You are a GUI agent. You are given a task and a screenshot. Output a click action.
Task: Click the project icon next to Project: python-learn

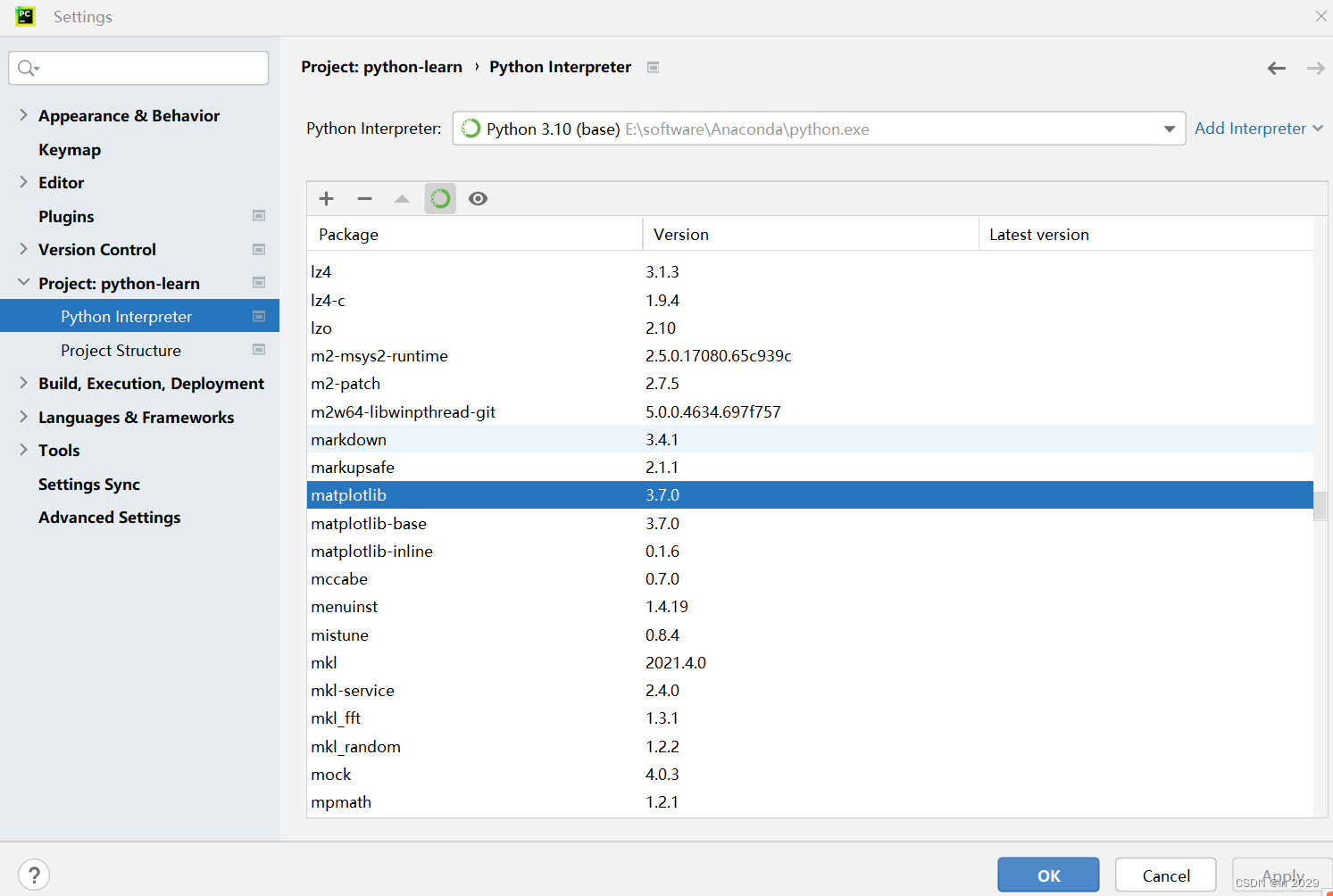coord(259,282)
